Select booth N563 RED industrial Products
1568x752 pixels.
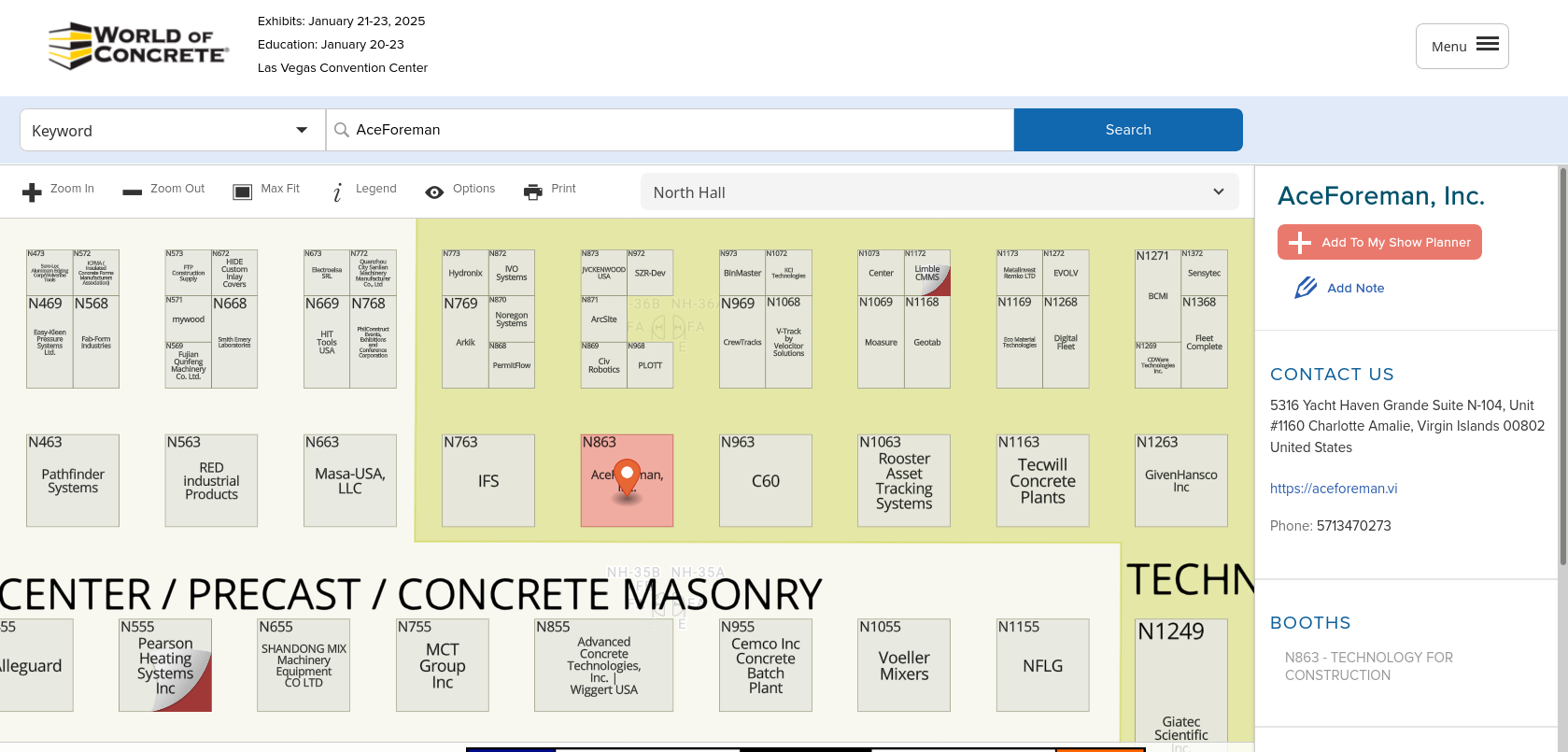click(x=211, y=480)
